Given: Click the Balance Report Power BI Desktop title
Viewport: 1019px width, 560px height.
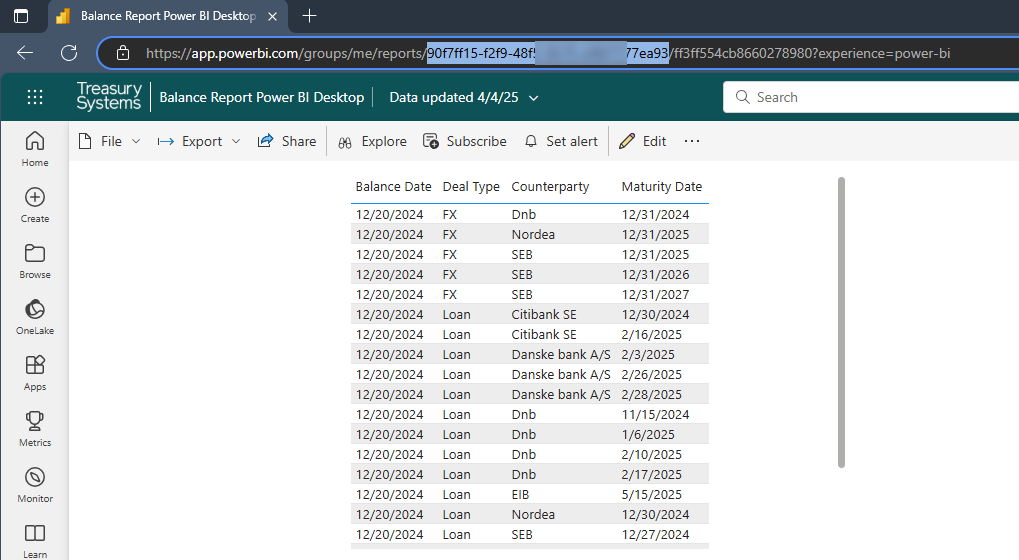Looking at the screenshot, I should (x=261, y=97).
